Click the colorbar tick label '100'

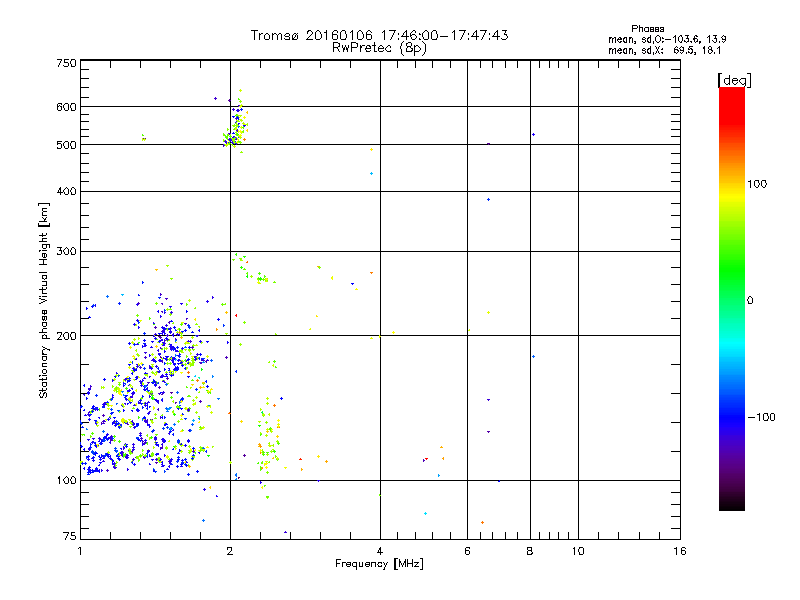tap(757, 184)
